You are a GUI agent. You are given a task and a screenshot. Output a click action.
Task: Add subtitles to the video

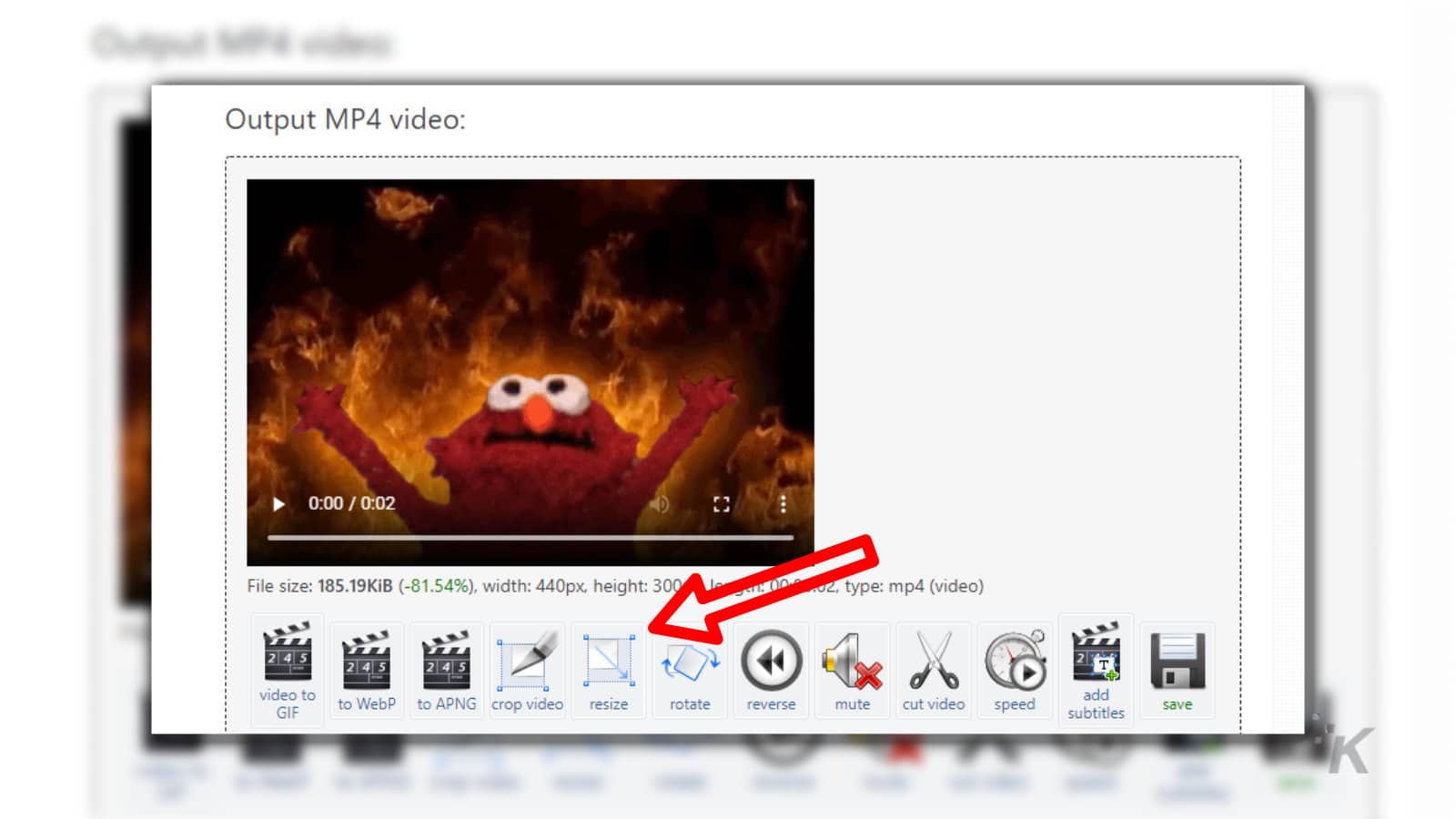point(1096,671)
